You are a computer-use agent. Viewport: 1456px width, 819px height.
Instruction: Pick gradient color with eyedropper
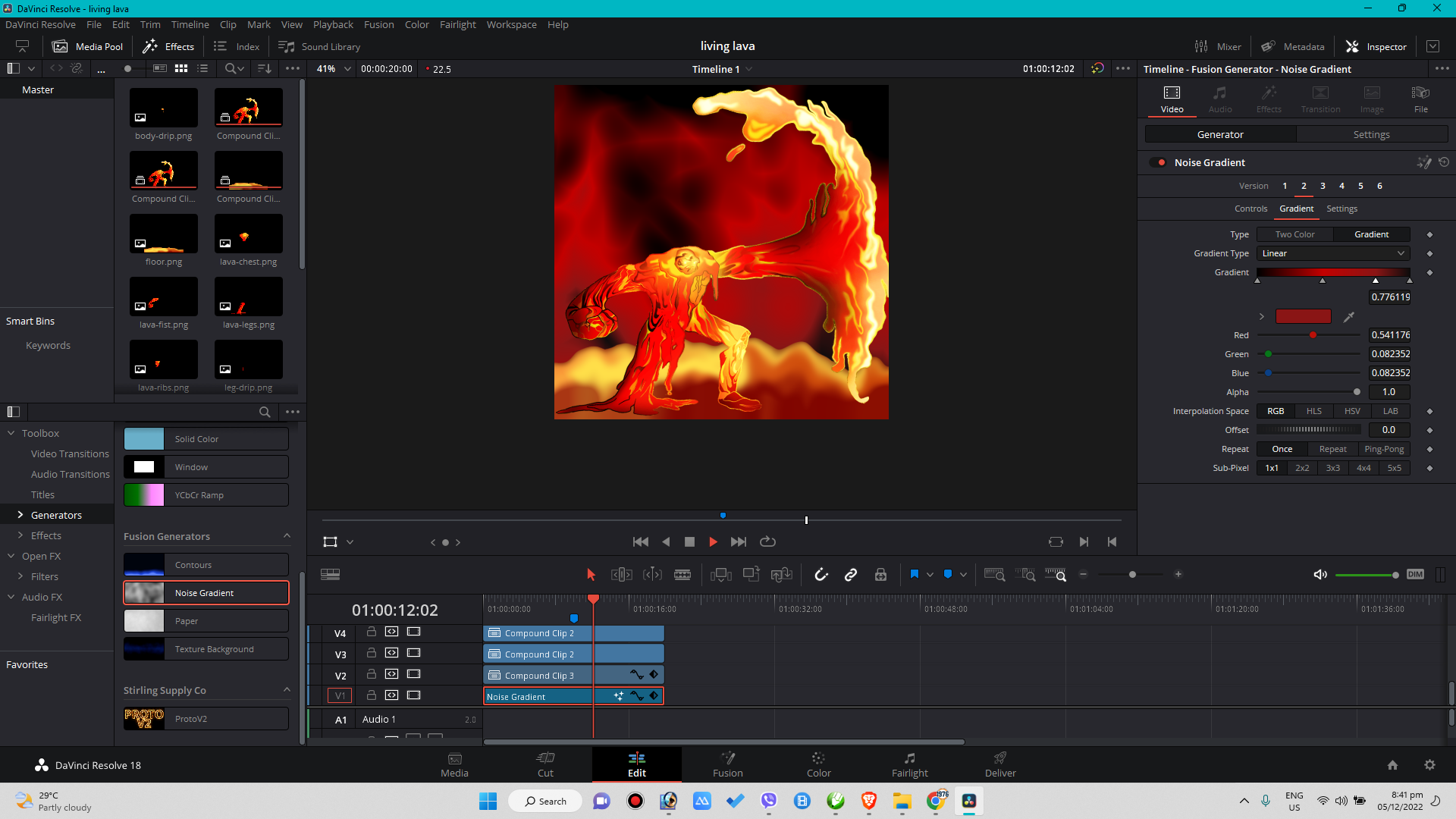tap(1349, 316)
